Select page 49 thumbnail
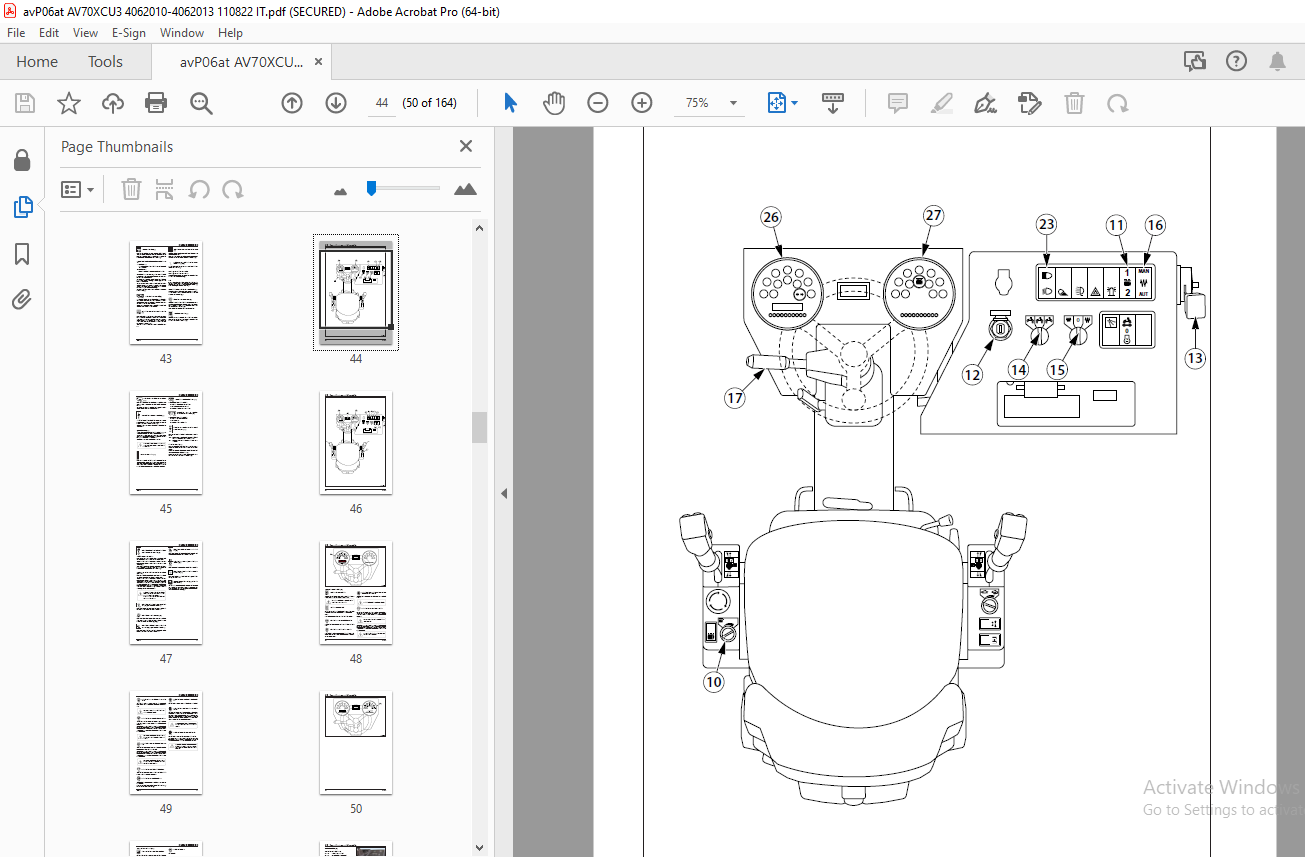1305x857 pixels. [x=166, y=743]
